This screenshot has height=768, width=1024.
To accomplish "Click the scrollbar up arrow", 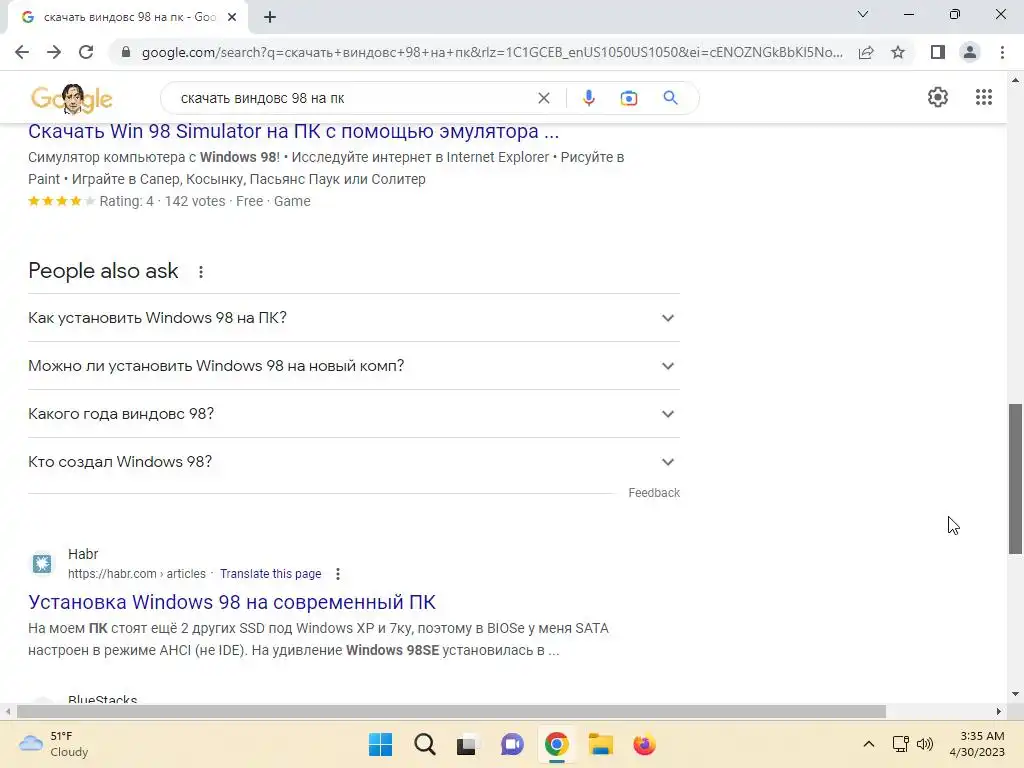I will [1015, 80].
